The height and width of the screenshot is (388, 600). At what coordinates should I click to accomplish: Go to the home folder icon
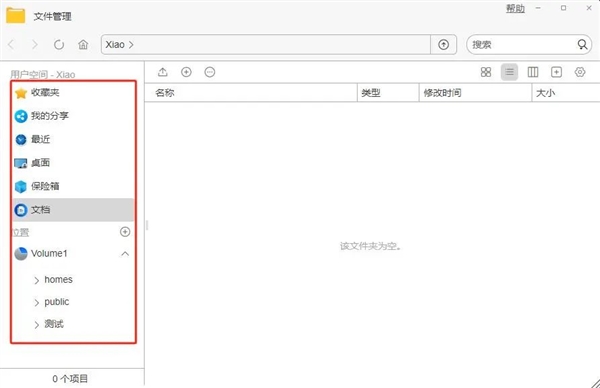(x=83, y=45)
